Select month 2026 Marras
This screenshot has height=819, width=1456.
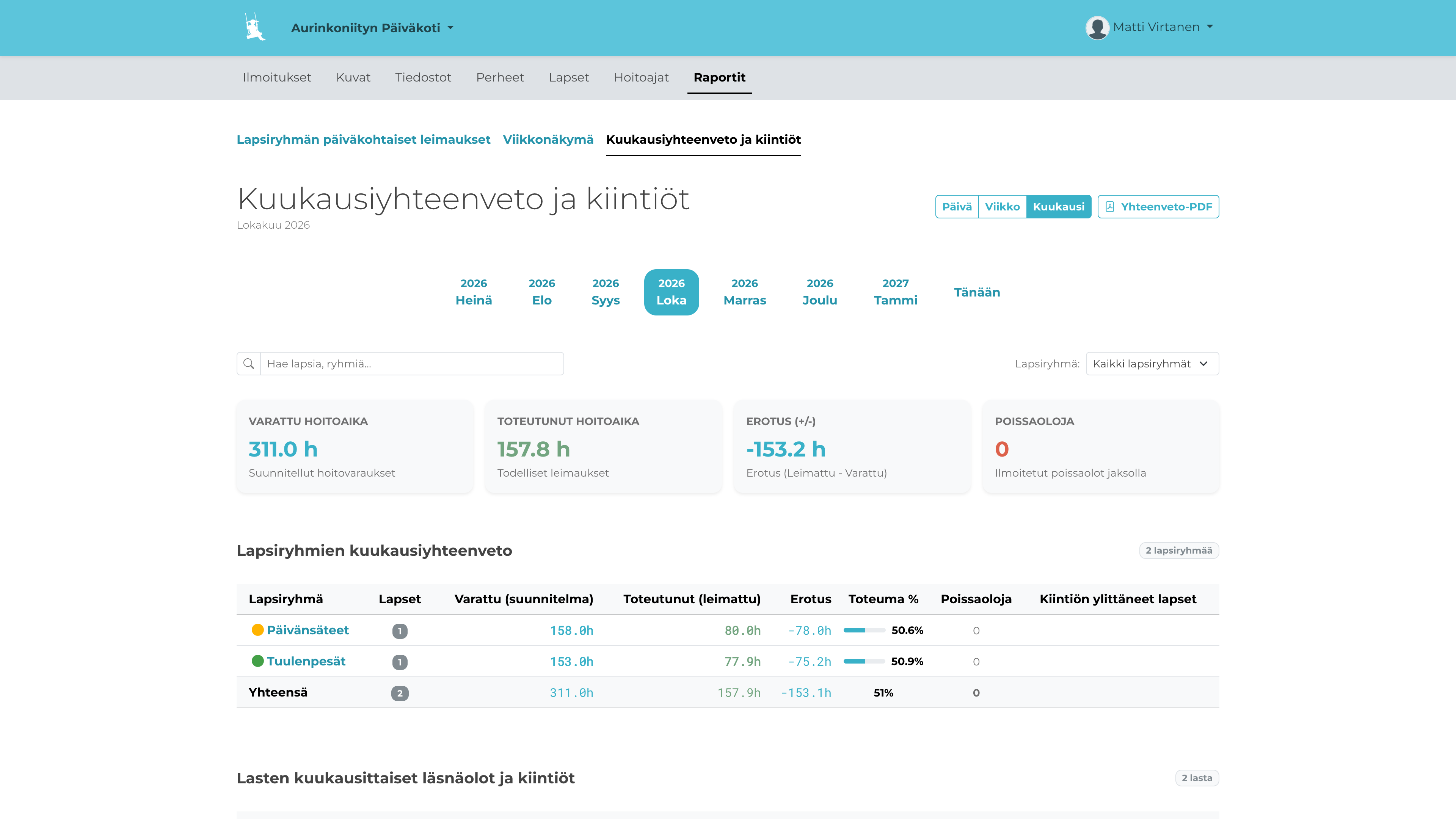point(744,292)
